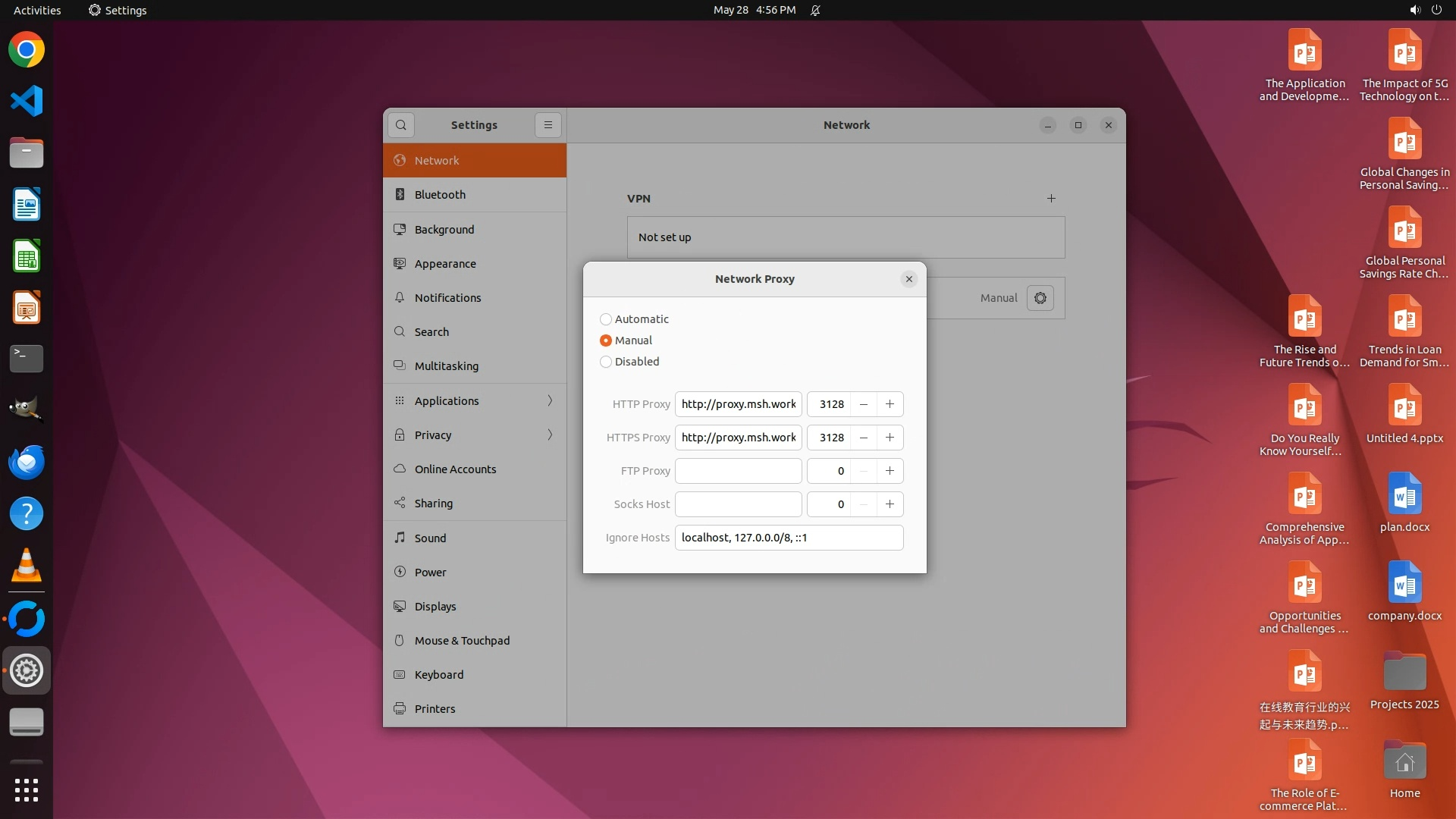Increase HTTP Proxy port with plus
Viewport: 1456px width, 819px height.
coord(890,404)
